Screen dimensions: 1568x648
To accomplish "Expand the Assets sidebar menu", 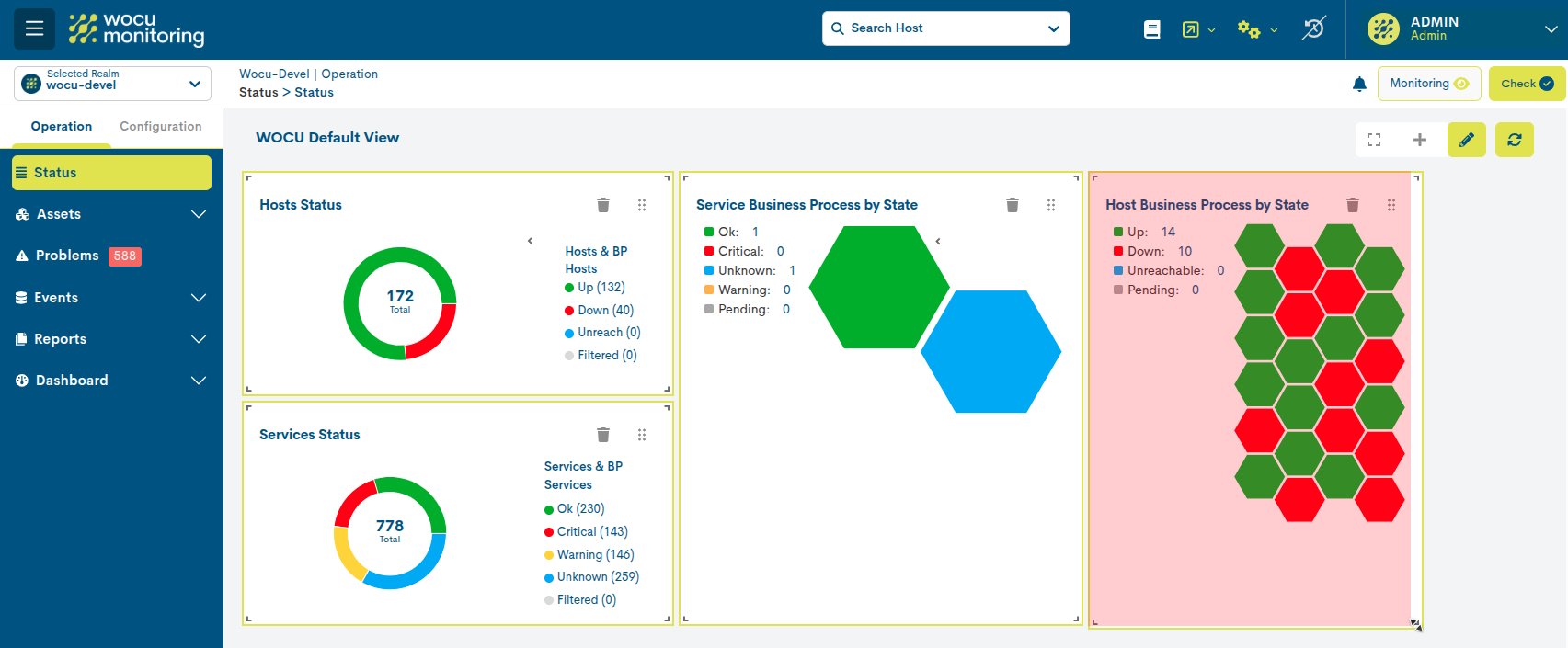I will tap(111, 214).
